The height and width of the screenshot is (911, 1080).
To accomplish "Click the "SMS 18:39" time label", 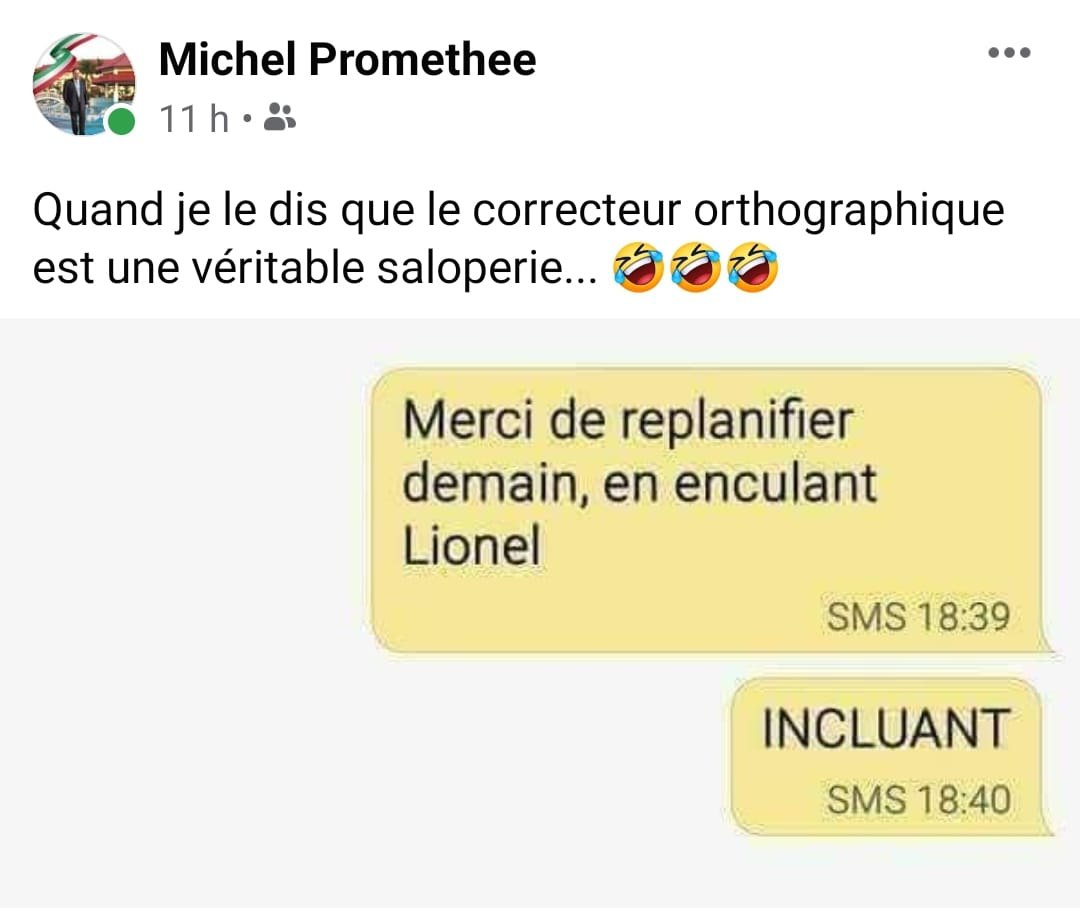I will coord(917,617).
